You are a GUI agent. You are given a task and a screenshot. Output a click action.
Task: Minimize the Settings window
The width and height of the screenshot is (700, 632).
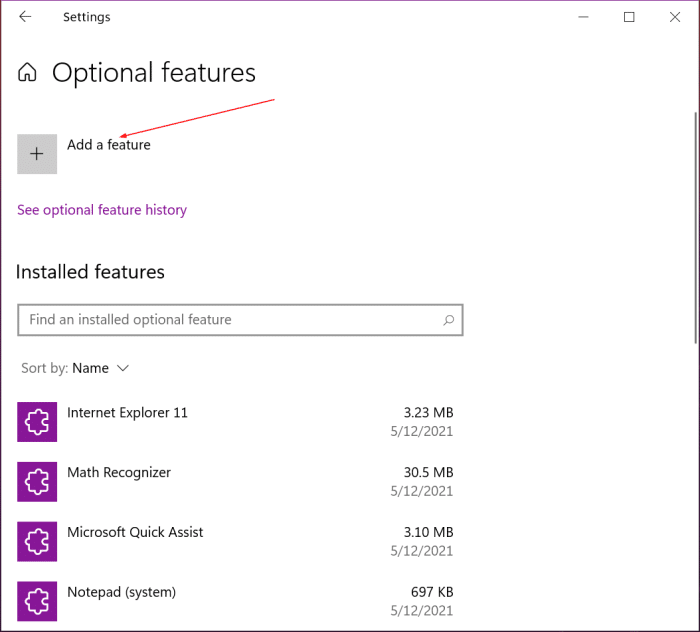(x=583, y=17)
